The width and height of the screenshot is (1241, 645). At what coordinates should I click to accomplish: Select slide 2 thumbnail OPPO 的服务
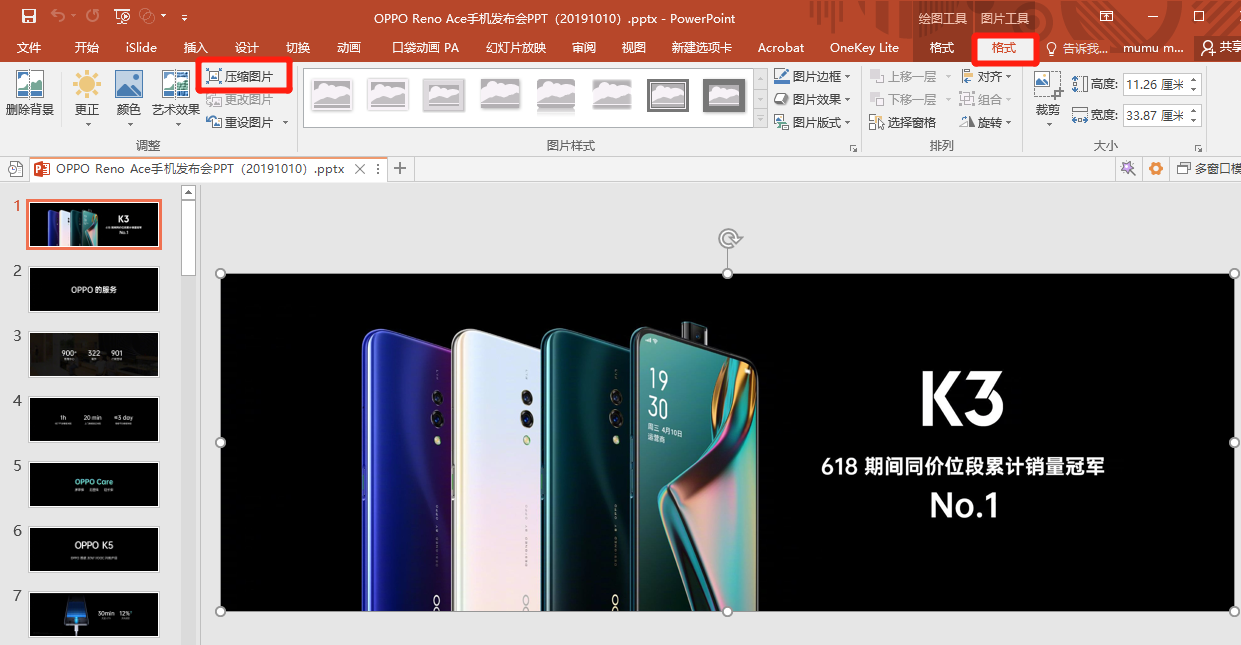[x=94, y=289]
